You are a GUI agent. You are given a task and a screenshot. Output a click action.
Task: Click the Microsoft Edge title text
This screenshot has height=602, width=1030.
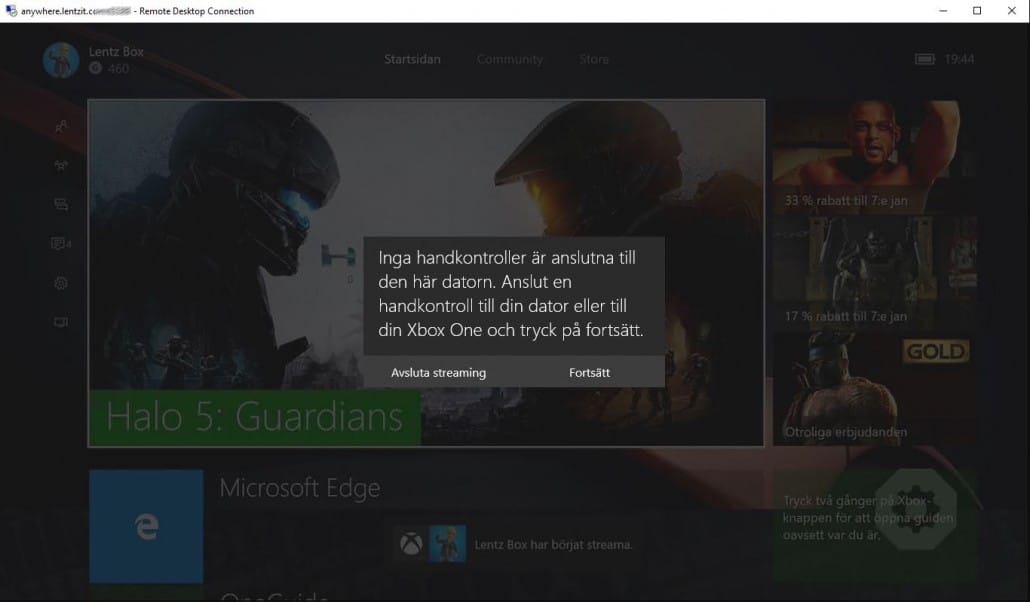[300, 488]
